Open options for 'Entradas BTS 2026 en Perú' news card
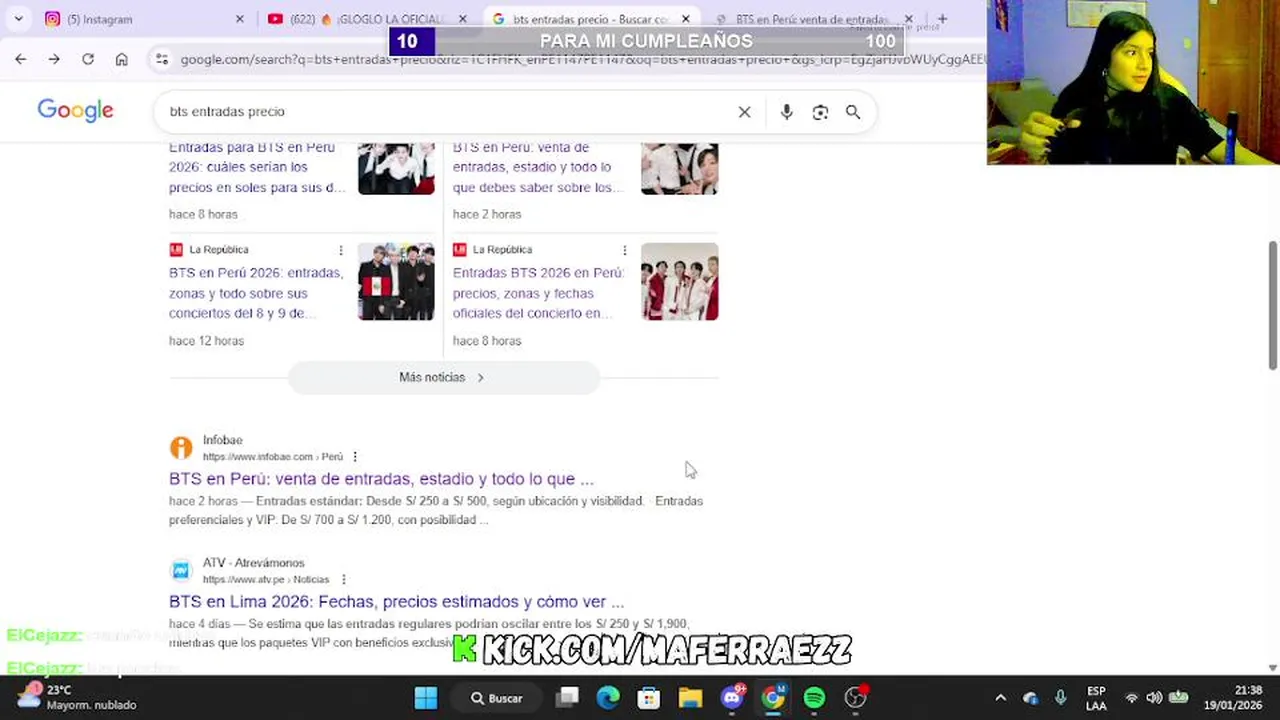Screen dimensions: 1280x720 pyautogui.click(x=625, y=250)
